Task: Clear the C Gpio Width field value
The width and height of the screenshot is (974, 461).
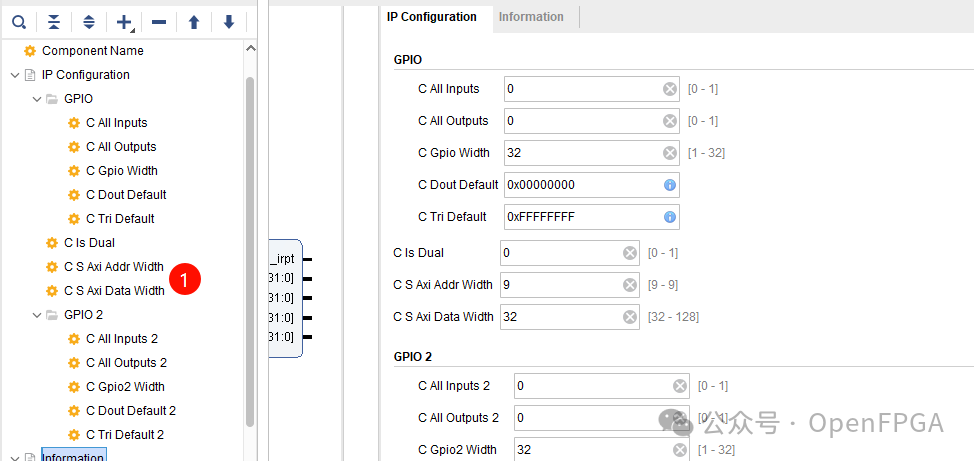Action: click(670, 153)
